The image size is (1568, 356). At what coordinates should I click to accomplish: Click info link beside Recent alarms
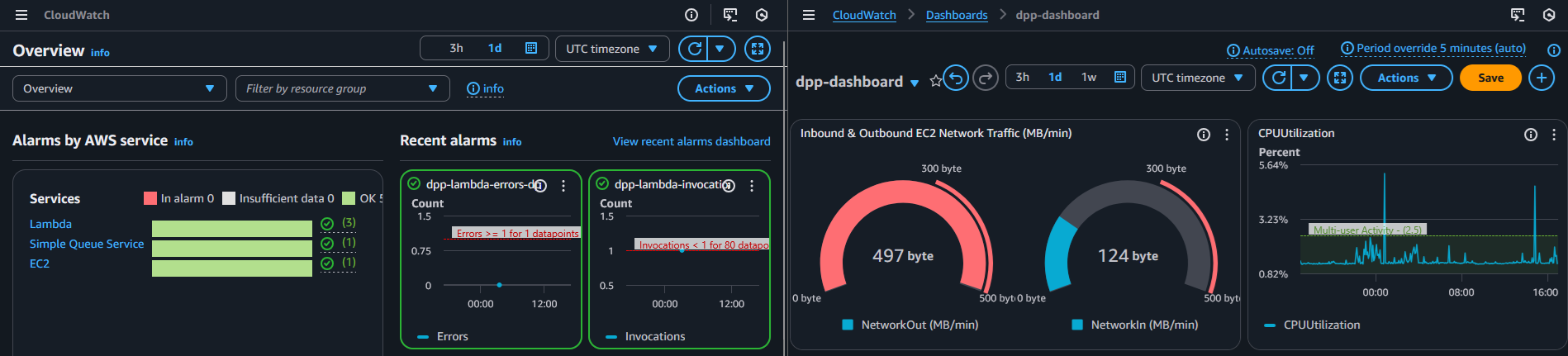tap(512, 142)
